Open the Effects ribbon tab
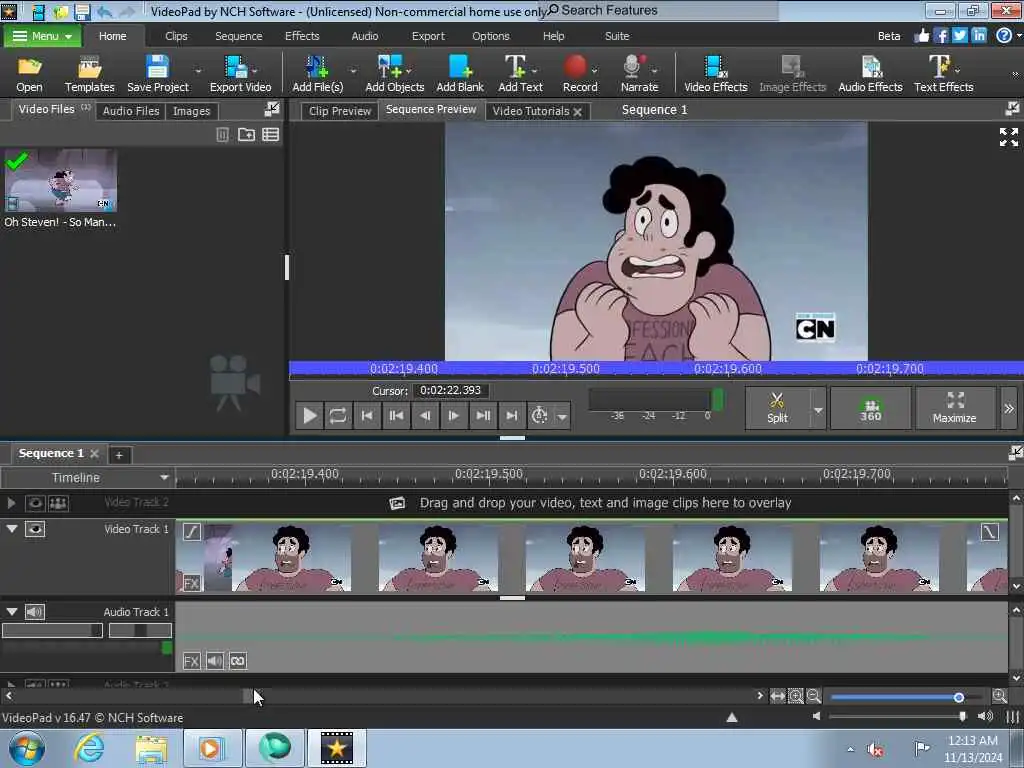The height and width of the screenshot is (768, 1024). pyautogui.click(x=302, y=36)
